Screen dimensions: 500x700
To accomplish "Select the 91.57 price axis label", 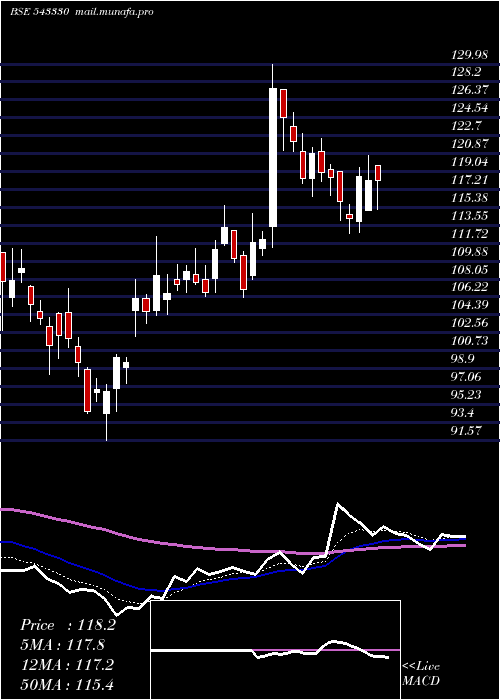I will coord(467,430).
